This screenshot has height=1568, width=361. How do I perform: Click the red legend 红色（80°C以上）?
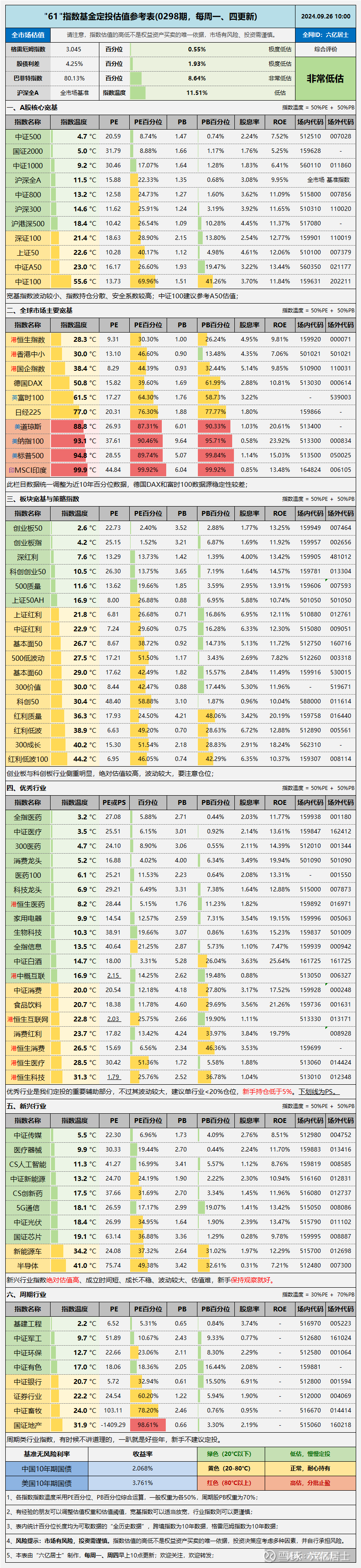[230, 1483]
